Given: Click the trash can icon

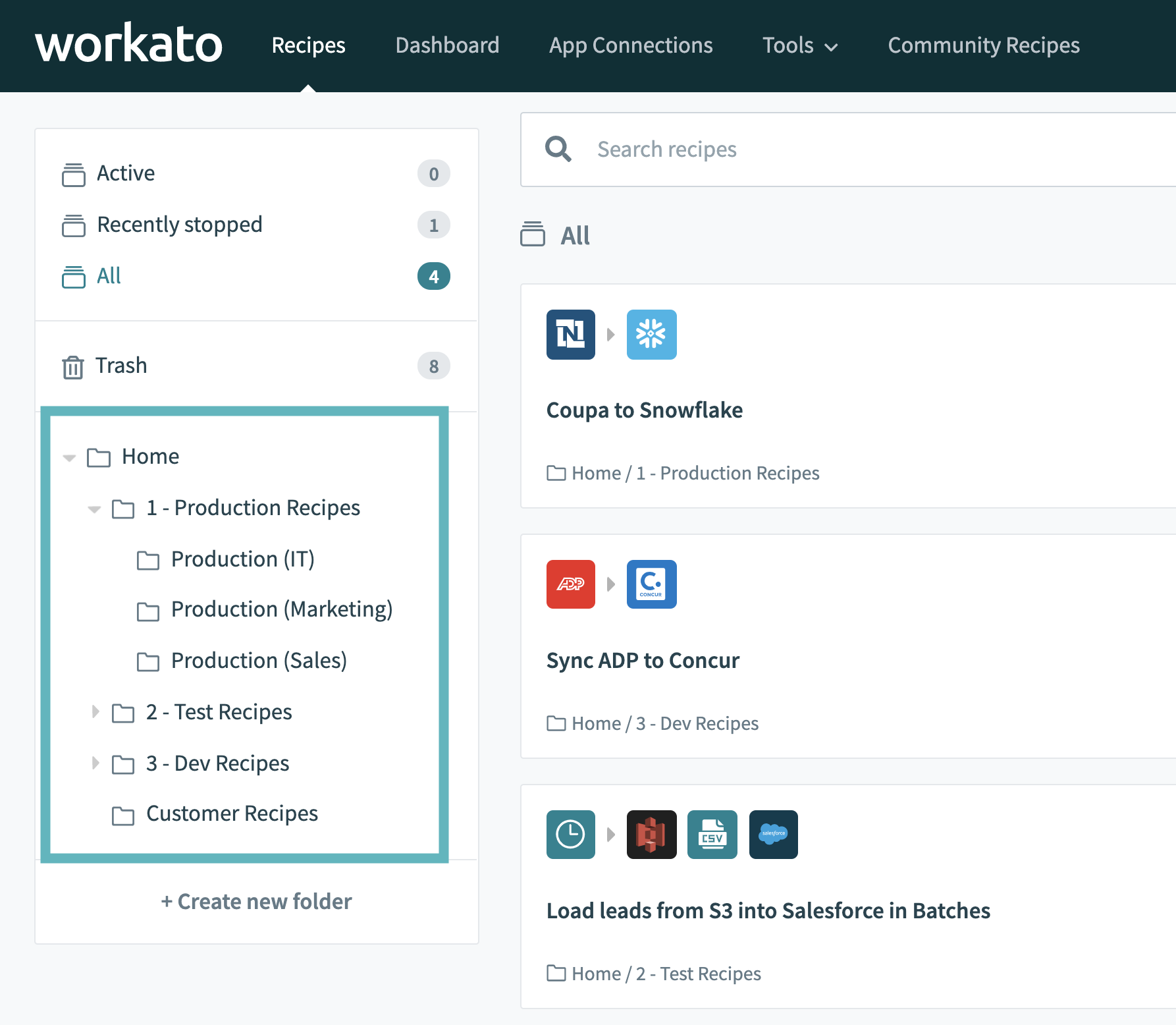Looking at the screenshot, I should coord(73,367).
